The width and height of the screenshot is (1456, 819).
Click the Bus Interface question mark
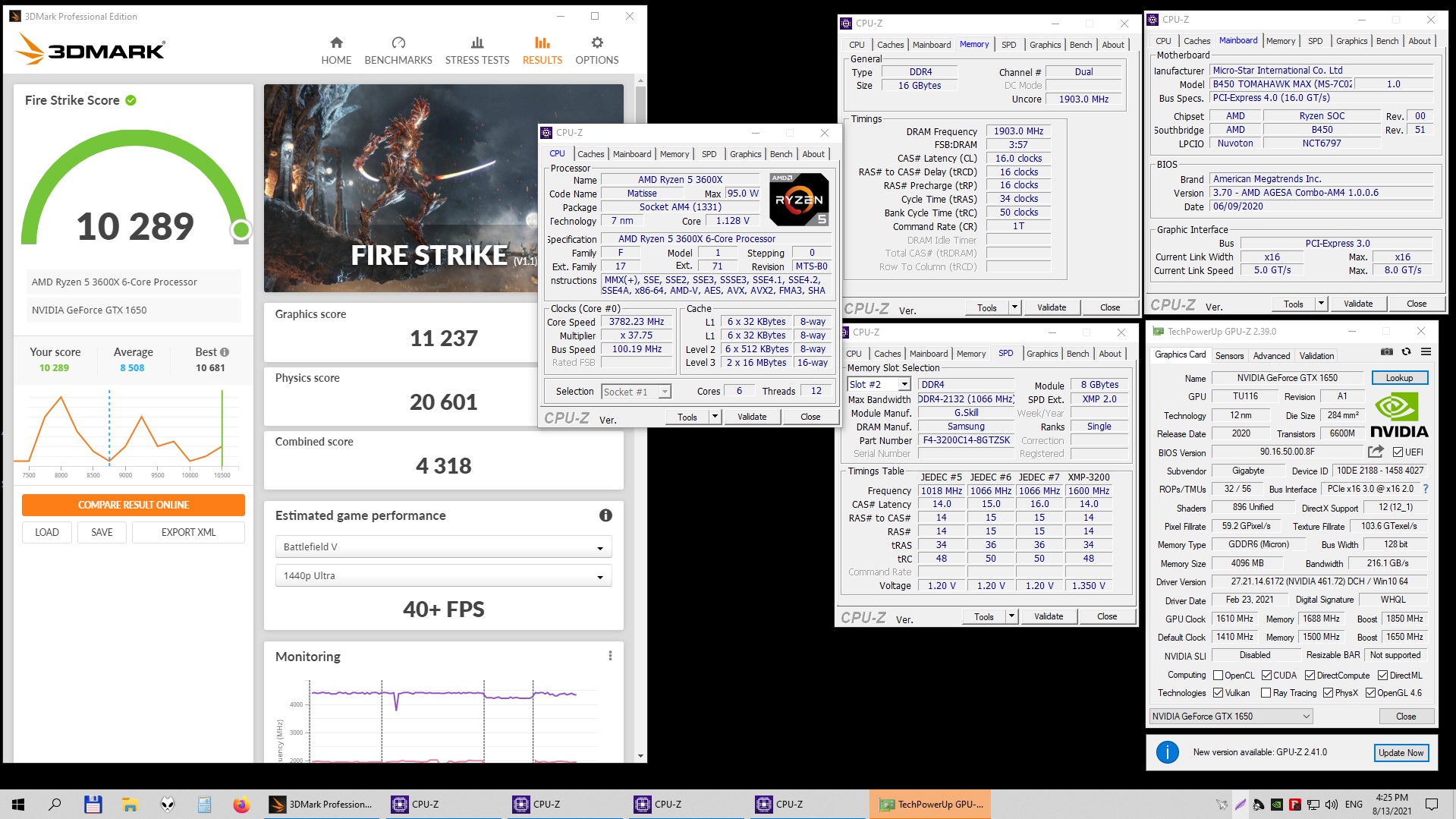point(1426,489)
